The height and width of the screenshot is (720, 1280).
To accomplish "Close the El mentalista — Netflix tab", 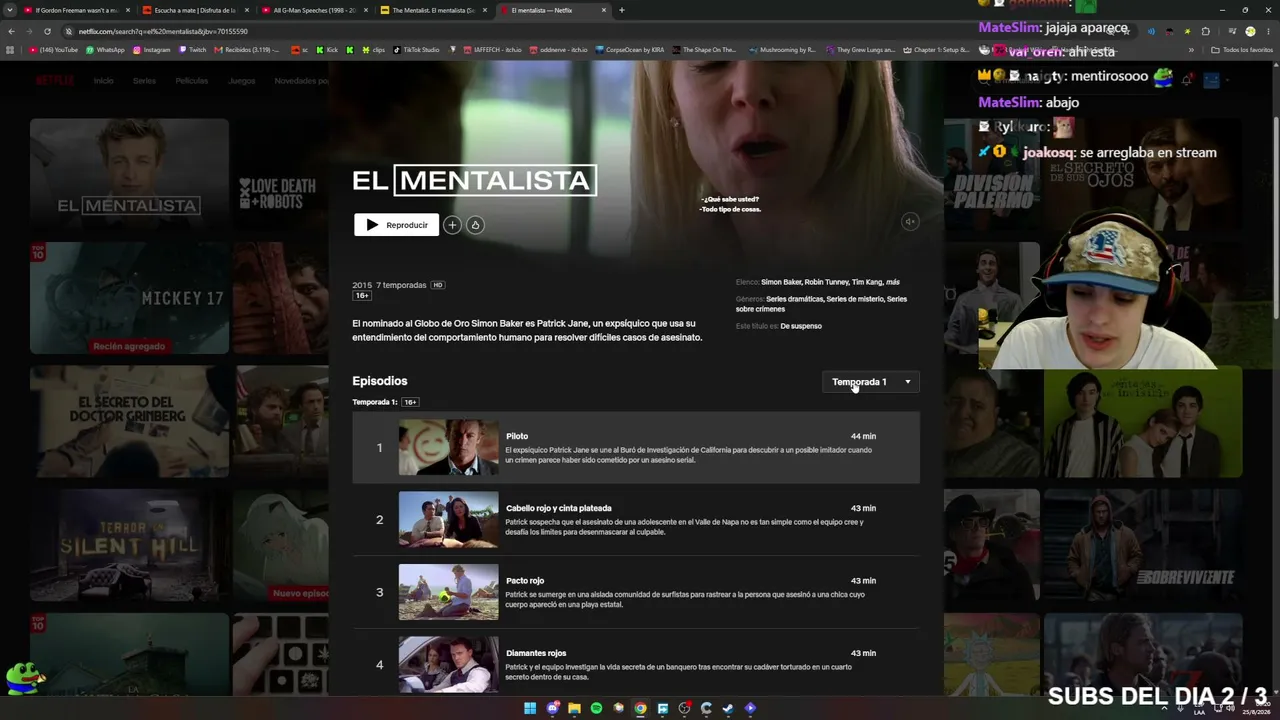I will point(604,10).
